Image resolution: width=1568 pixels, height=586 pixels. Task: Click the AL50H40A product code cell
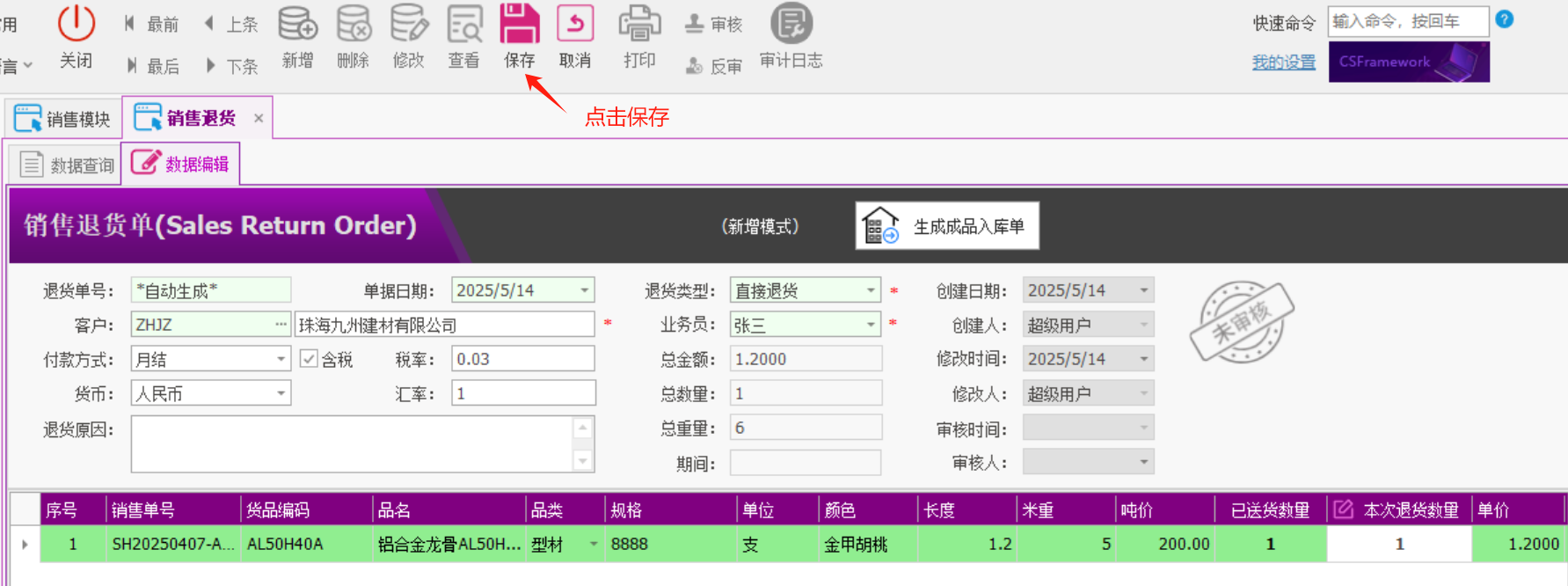pos(307,544)
